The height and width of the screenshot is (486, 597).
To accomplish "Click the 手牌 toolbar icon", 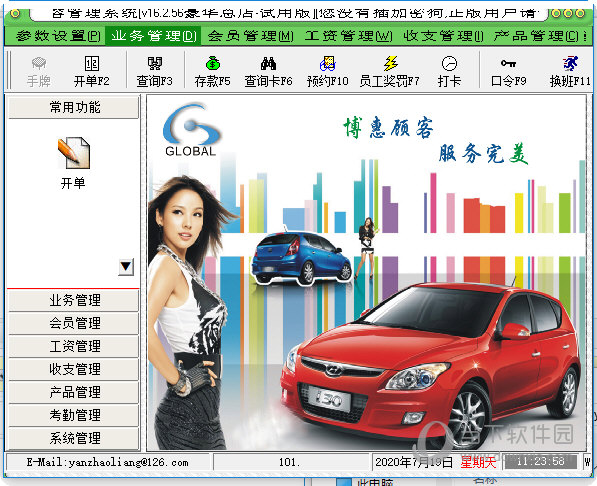I will [39, 71].
